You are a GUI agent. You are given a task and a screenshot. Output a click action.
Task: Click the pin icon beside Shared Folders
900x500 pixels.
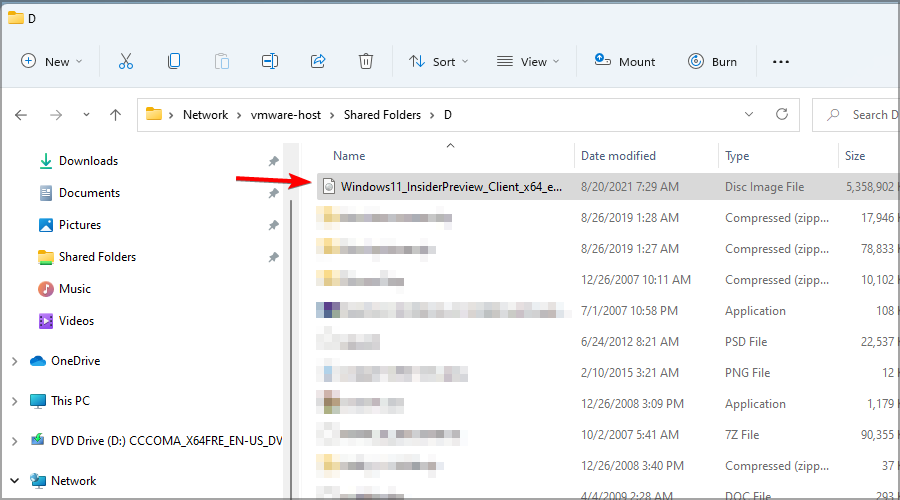[x=273, y=258]
